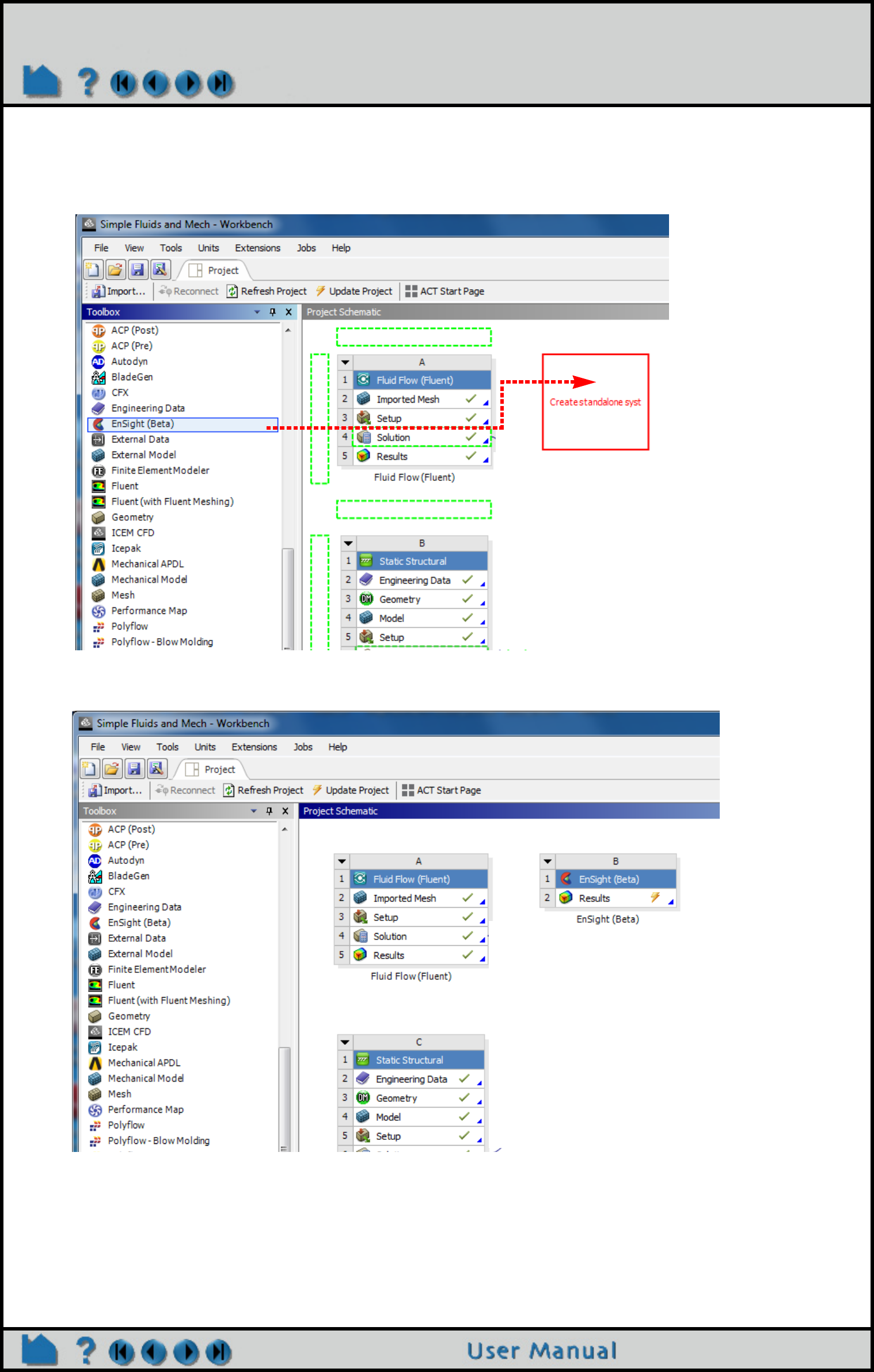Click Fluent (with Fluent Meshing) icon, lower Toolbox
The width and height of the screenshot is (874, 1372).
[95, 1000]
